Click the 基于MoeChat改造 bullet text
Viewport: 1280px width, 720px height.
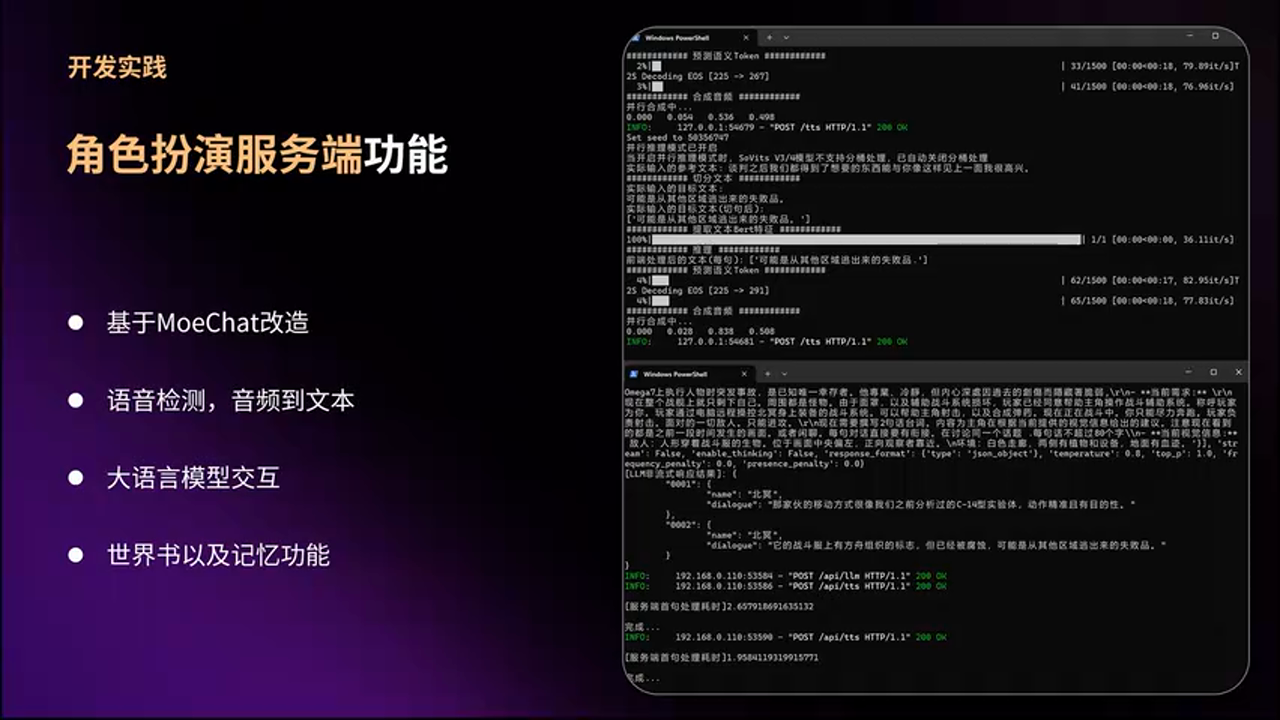tap(207, 323)
